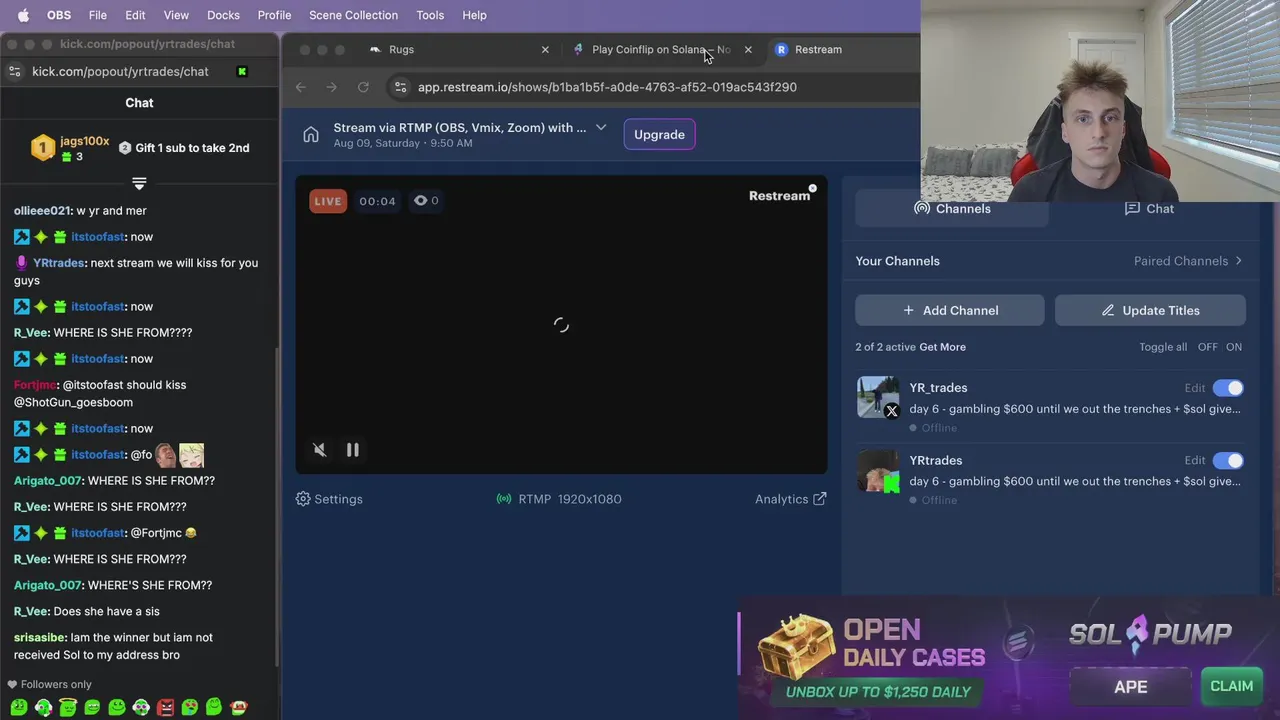Expand the gift leaderboard arrow in chat

click(x=139, y=184)
